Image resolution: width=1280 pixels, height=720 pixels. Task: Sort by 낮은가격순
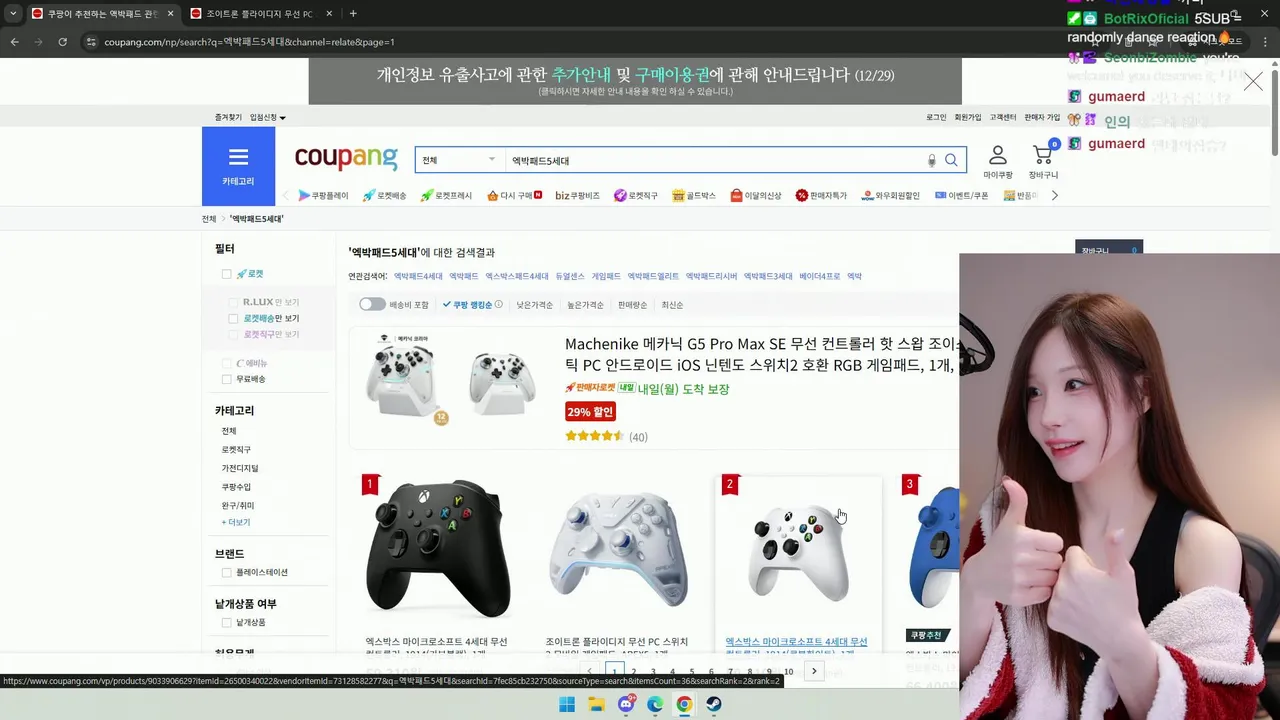click(535, 305)
